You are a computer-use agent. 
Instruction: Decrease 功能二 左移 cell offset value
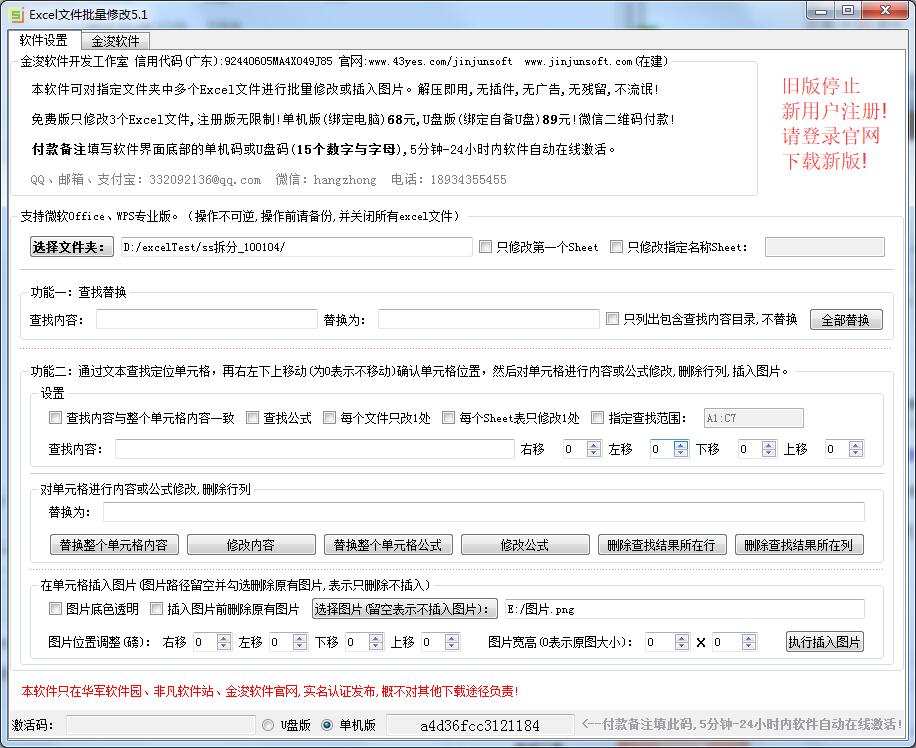pyautogui.click(x=681, y=453)
